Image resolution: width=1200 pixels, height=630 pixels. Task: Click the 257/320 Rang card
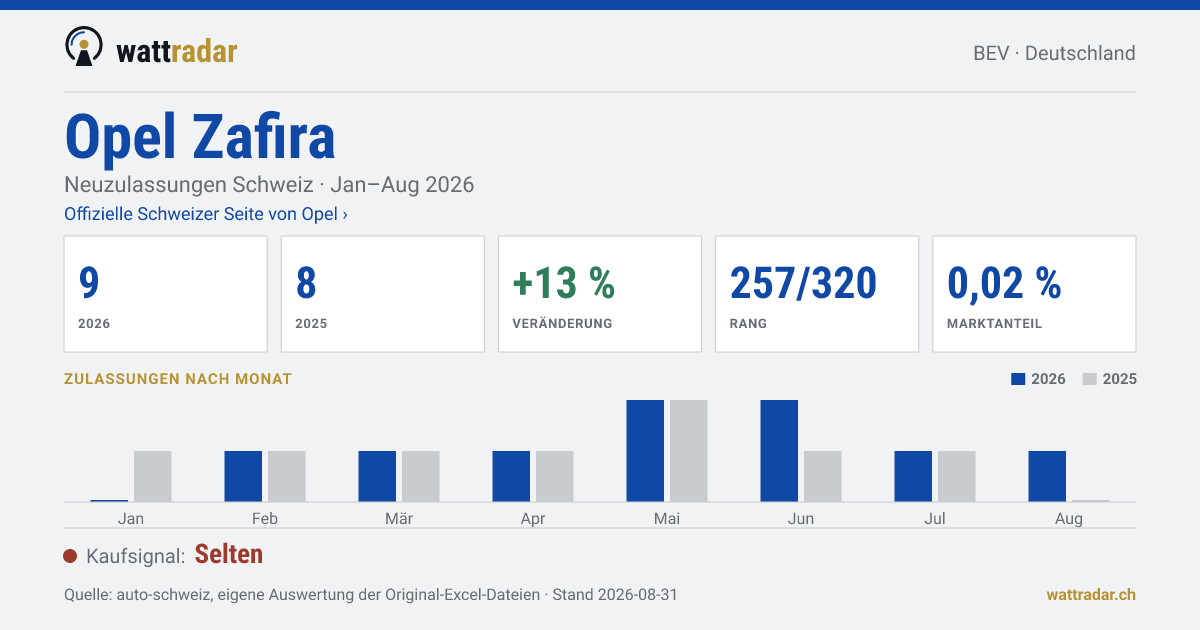817,294
